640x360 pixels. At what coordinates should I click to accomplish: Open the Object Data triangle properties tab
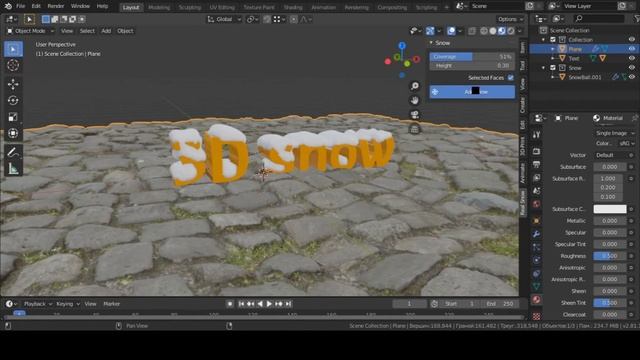(x=537, y=287)
